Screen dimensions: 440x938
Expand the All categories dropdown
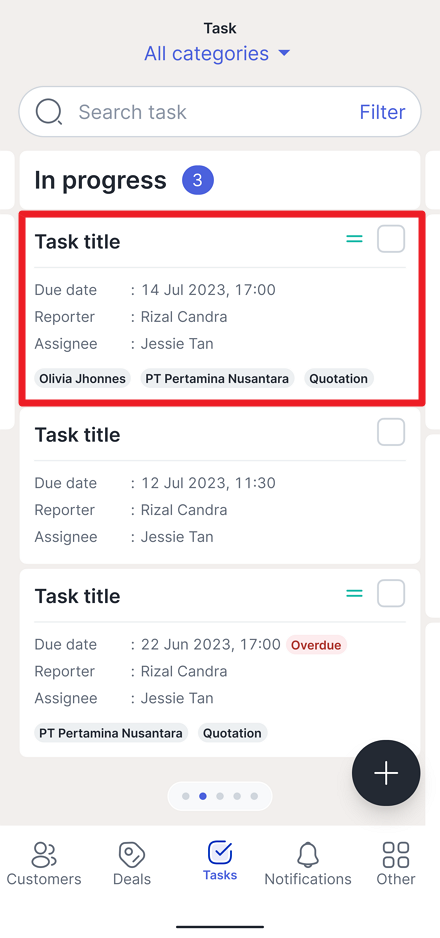(218, 54)
